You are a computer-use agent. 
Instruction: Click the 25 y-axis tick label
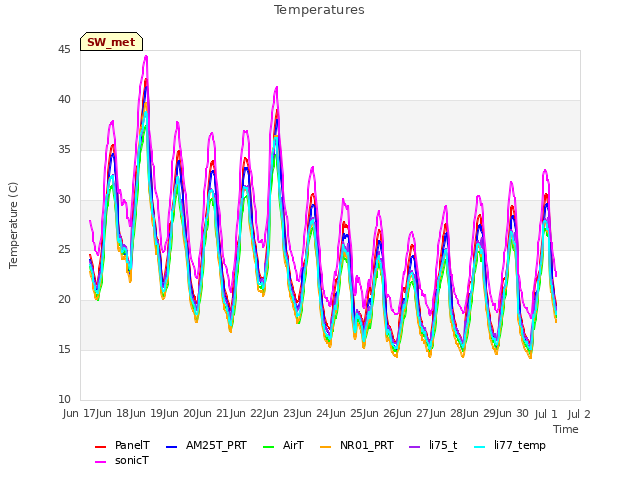coord(64,249)
